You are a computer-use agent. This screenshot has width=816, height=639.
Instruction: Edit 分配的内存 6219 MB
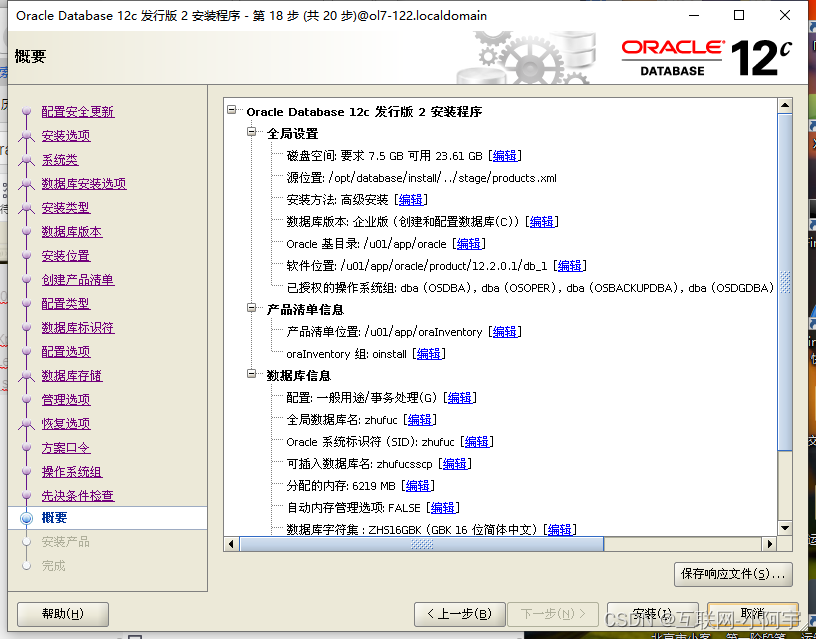[x=417, y=485]
